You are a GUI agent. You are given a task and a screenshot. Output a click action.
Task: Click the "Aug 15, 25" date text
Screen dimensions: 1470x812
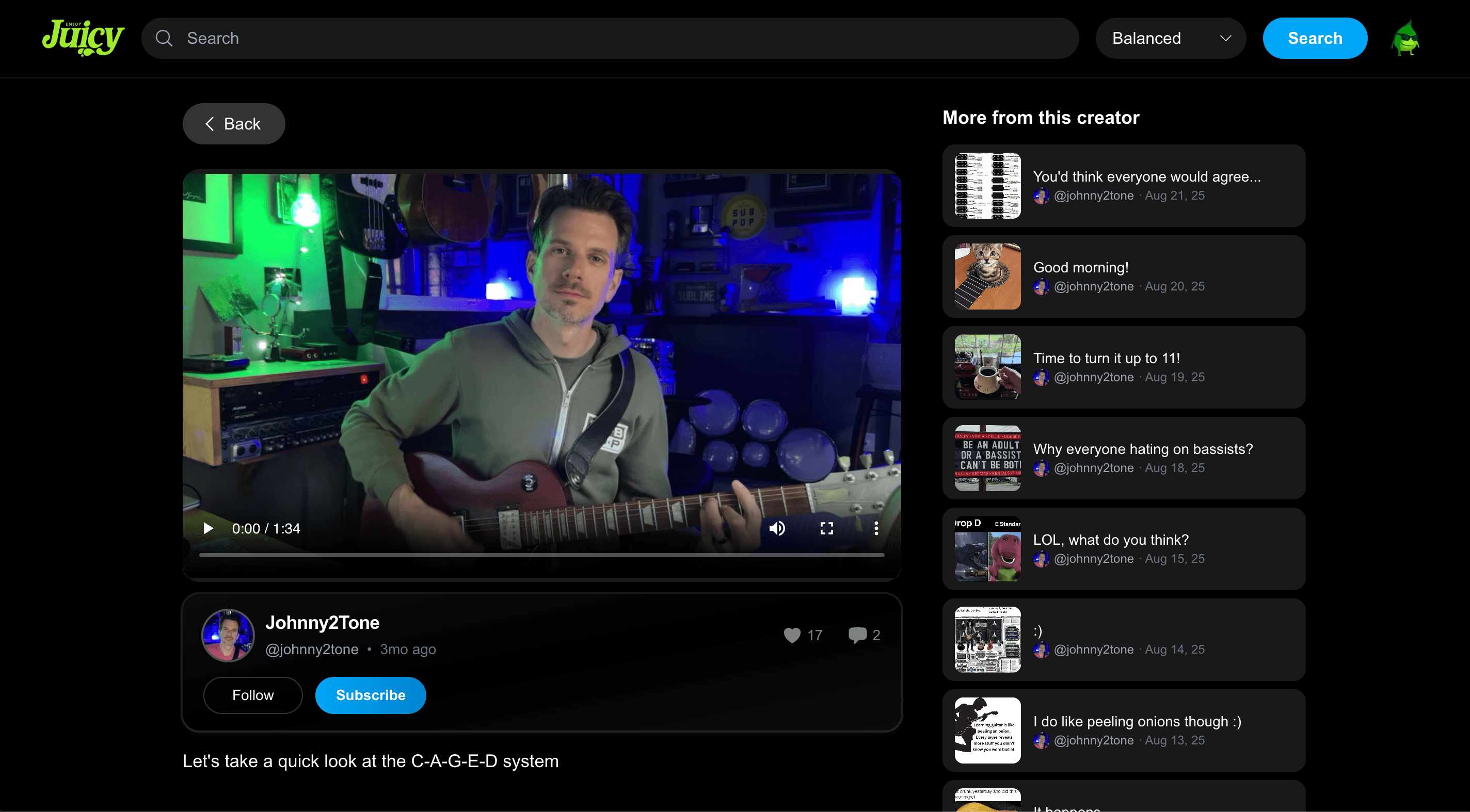coord(1174,558)
